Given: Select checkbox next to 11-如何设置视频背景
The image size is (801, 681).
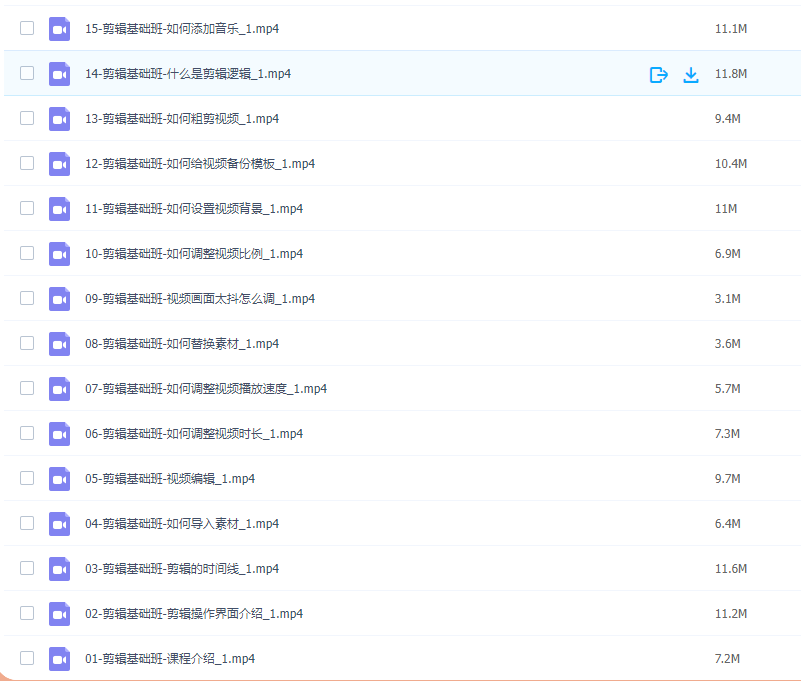Looking at the screenshot, I should (27, 208).
